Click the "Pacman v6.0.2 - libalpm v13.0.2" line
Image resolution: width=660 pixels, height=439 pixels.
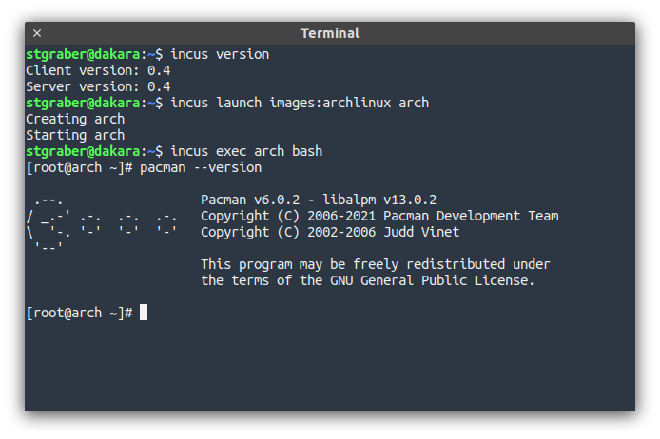pyautogui.click(x=318, y=200)
